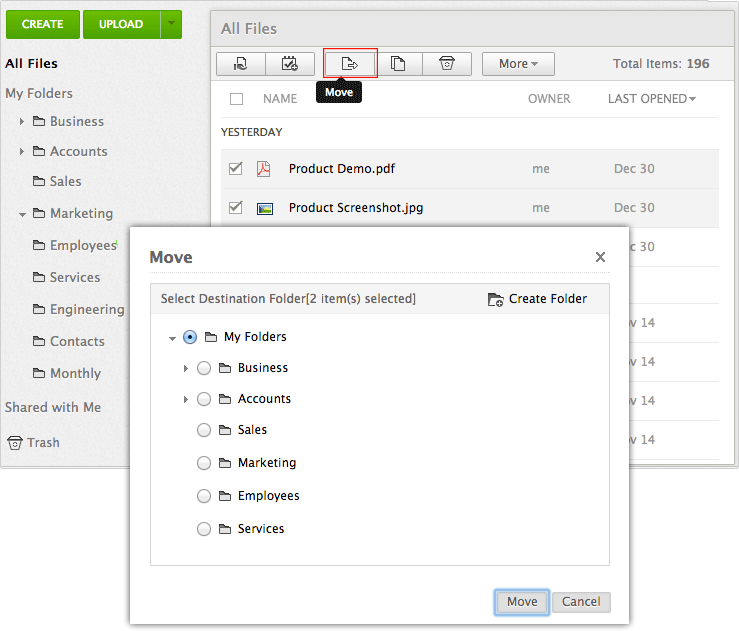Click Sales folder icon in sidebar
The height and width of the screenshot is (631, 739).
click(39, 181)
